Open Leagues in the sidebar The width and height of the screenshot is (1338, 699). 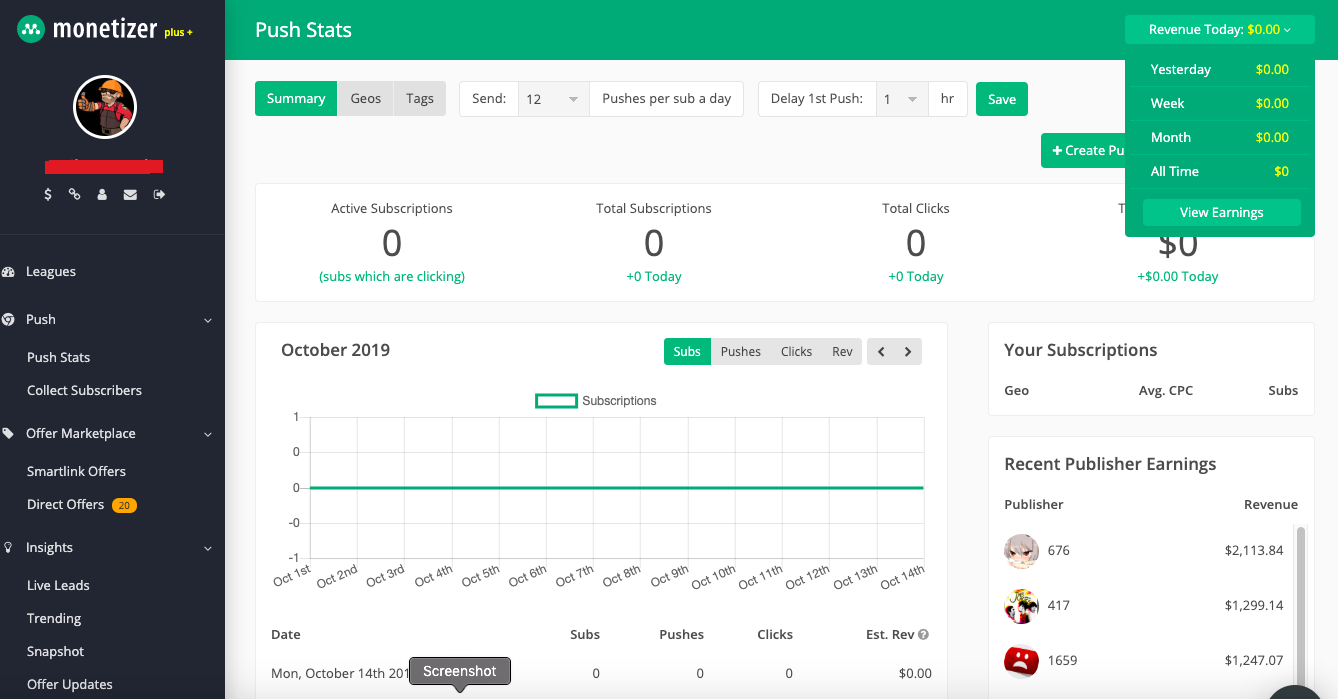click(51, 271)
